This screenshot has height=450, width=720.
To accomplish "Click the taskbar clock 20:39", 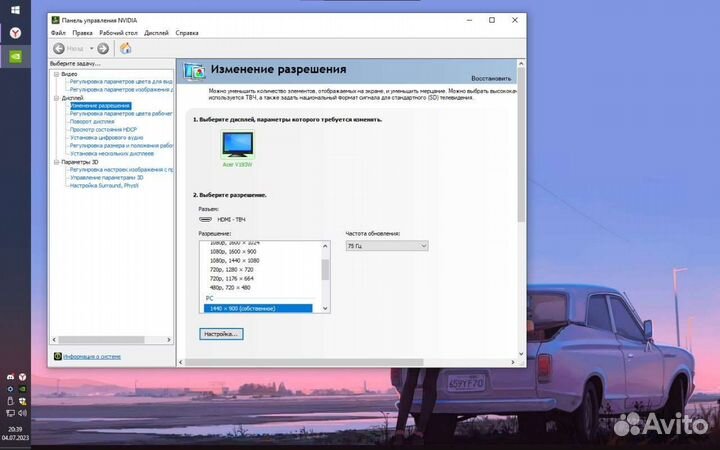I will coord(15,429).
